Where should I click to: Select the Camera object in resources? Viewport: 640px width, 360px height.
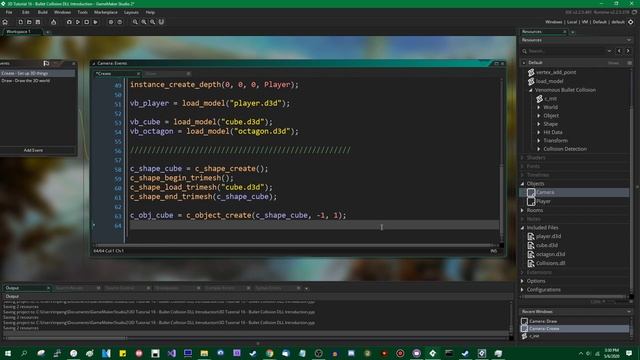pos(574,192)
